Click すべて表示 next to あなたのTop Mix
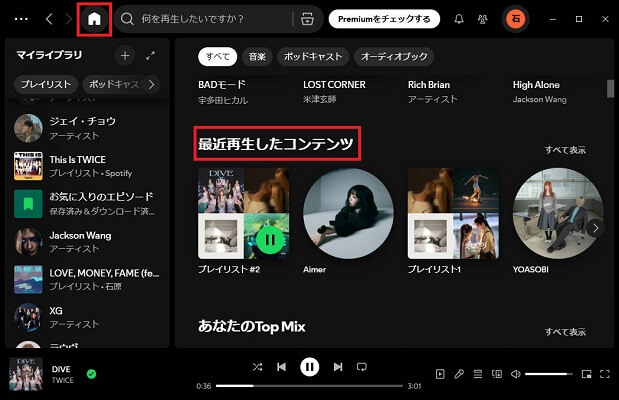The height and width of the screenshot is (400, 619). click(565, 332)
